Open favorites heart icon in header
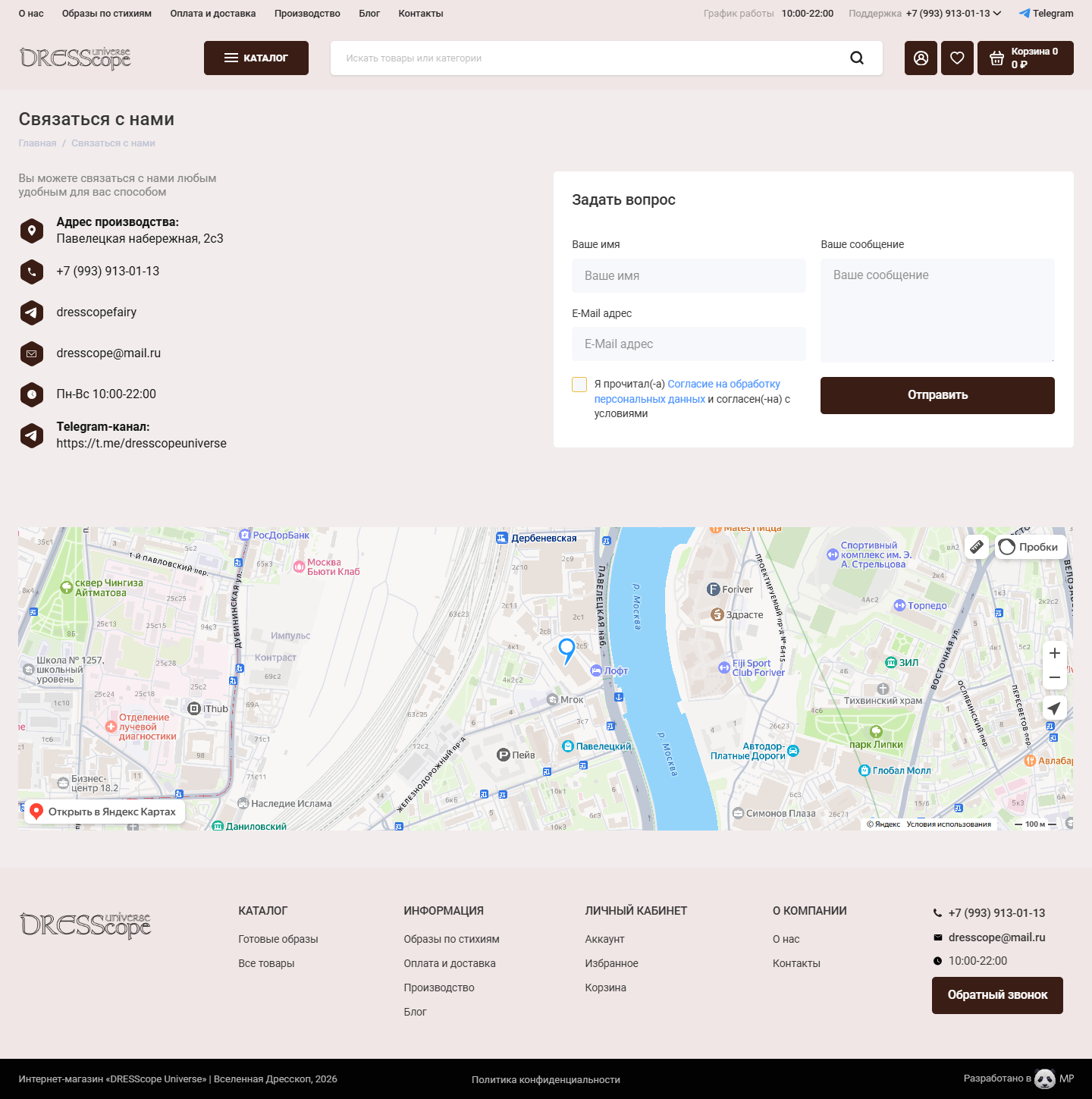This screenshot has width=1092, height=1099. pos(957,58)
